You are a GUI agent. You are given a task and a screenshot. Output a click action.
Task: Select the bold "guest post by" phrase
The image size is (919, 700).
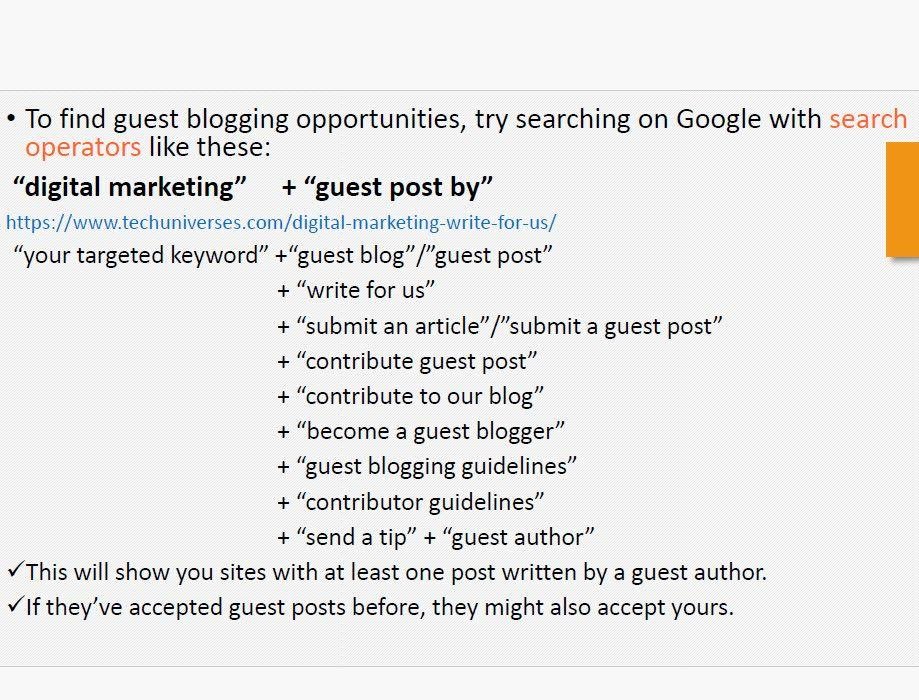click(399, 187)
